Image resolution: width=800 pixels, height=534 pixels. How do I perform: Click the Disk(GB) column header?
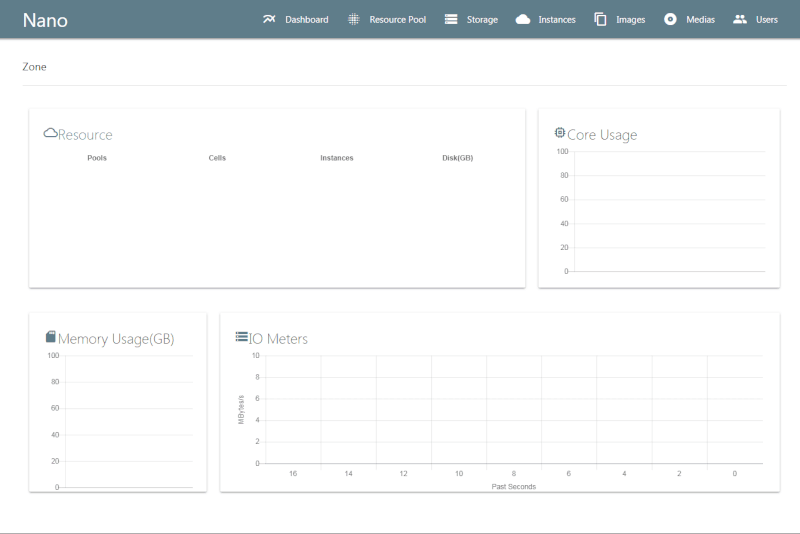tap(457, 158)
